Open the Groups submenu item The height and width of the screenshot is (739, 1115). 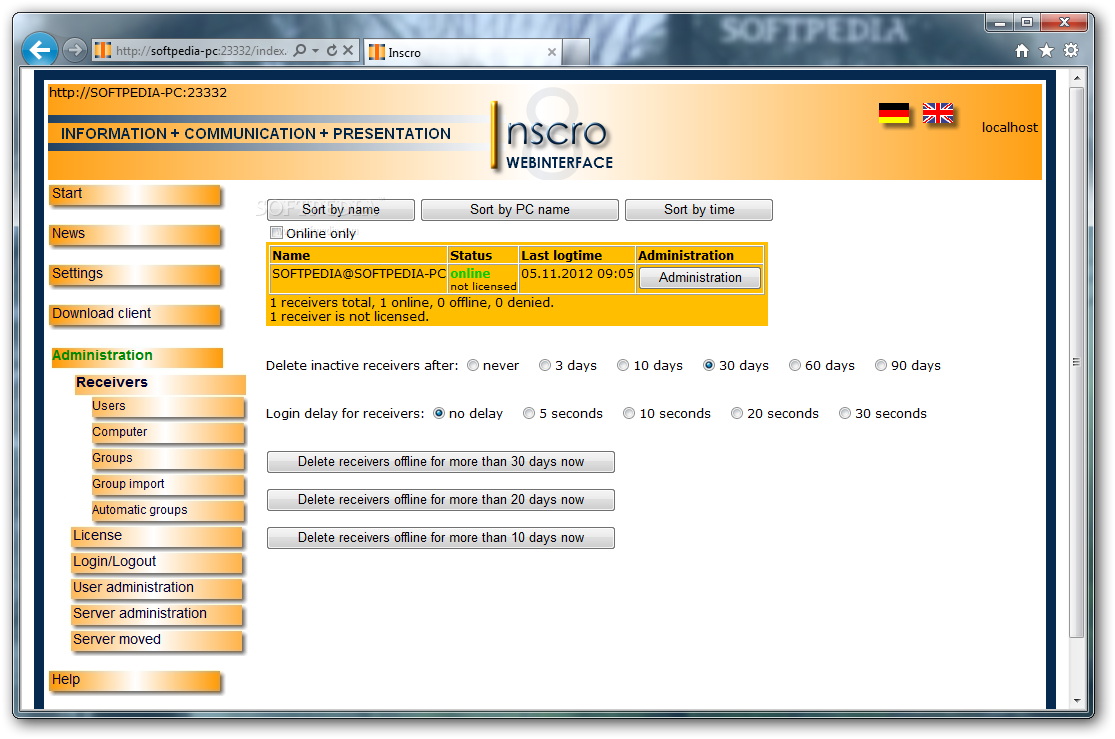point(168,459)
